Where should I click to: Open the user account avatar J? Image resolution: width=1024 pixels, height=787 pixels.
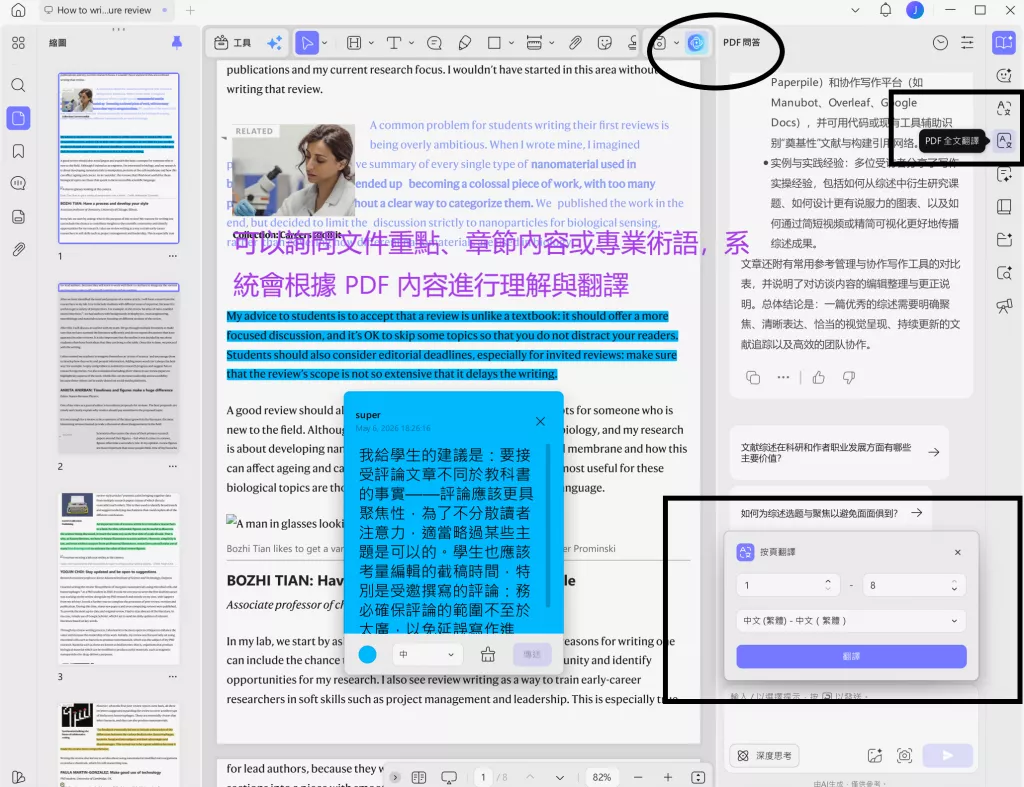pyautogui.click(x=915, y=10)
